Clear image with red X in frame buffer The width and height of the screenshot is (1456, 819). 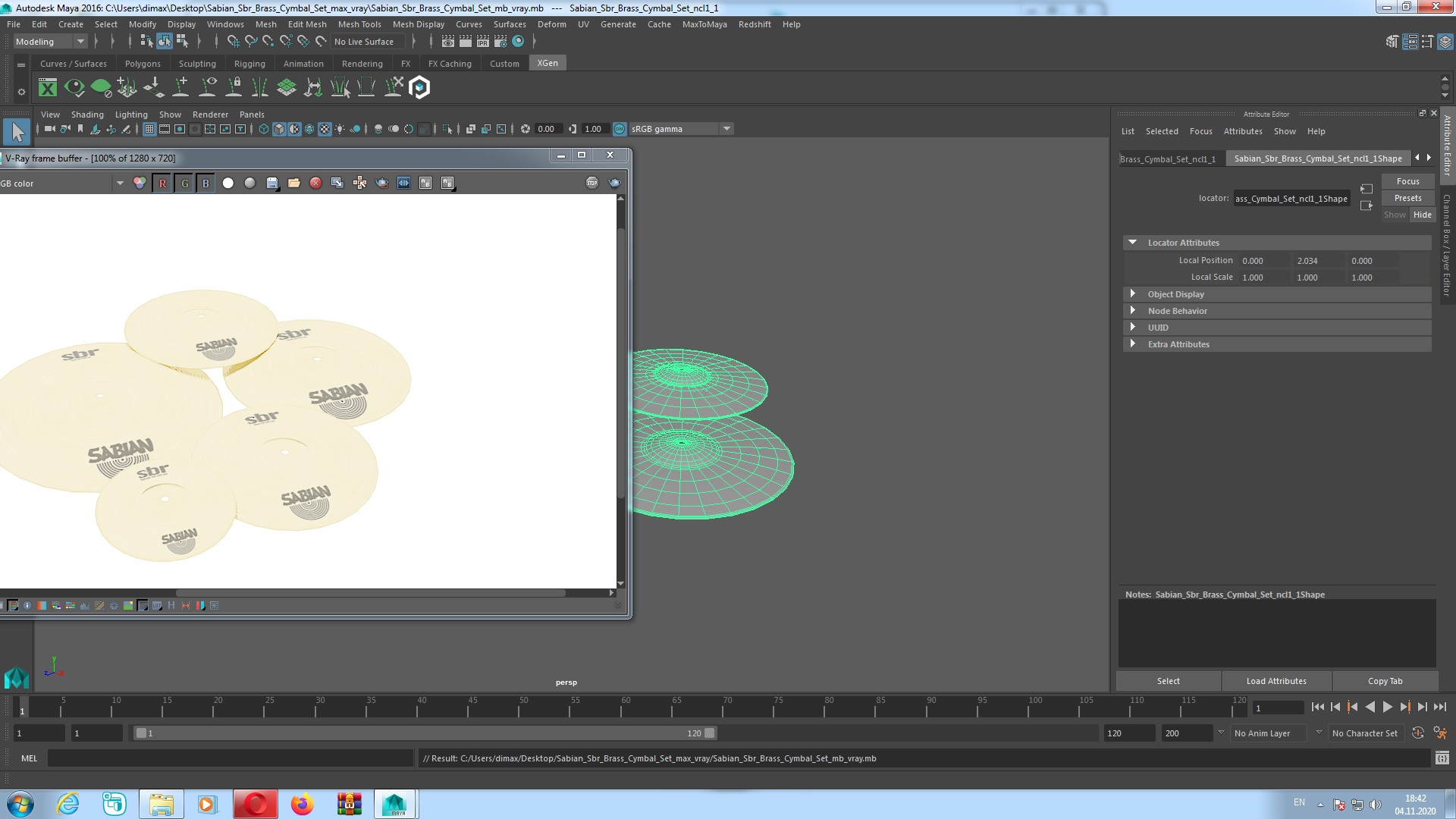316,183
